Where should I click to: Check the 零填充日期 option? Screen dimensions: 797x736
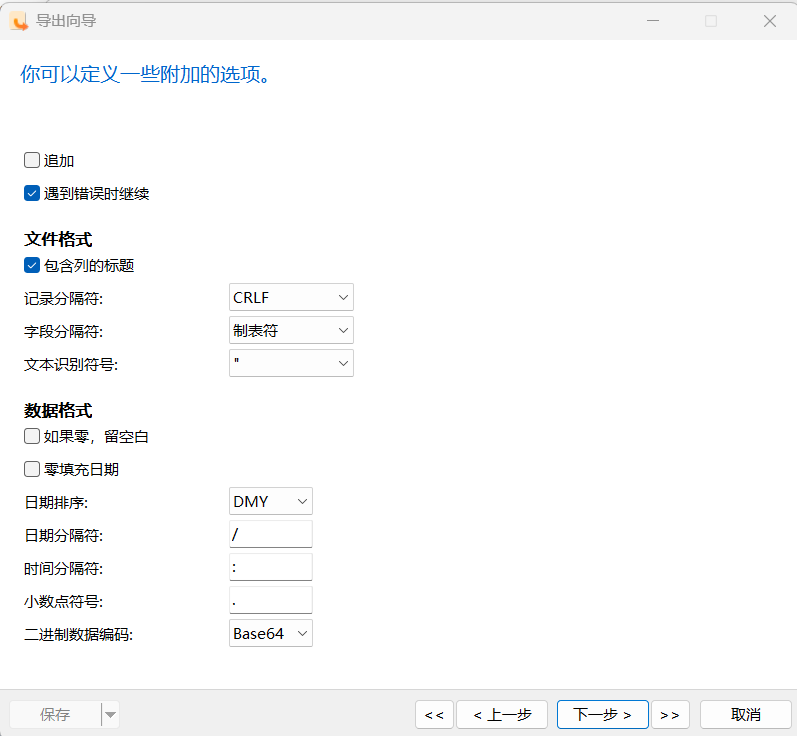[x=32, y=468]
